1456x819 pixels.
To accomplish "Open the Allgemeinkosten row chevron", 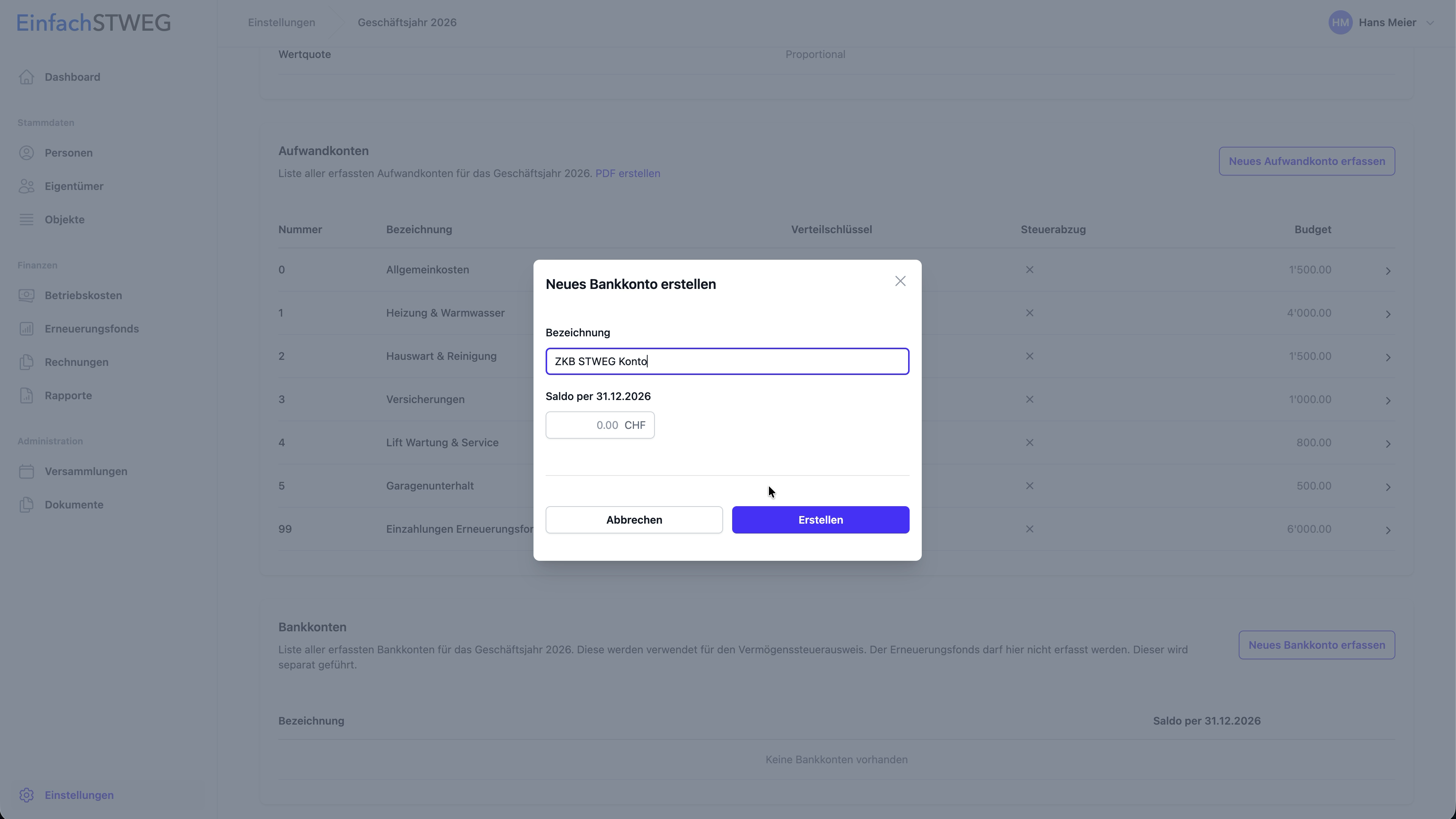I will point(1388,271).
